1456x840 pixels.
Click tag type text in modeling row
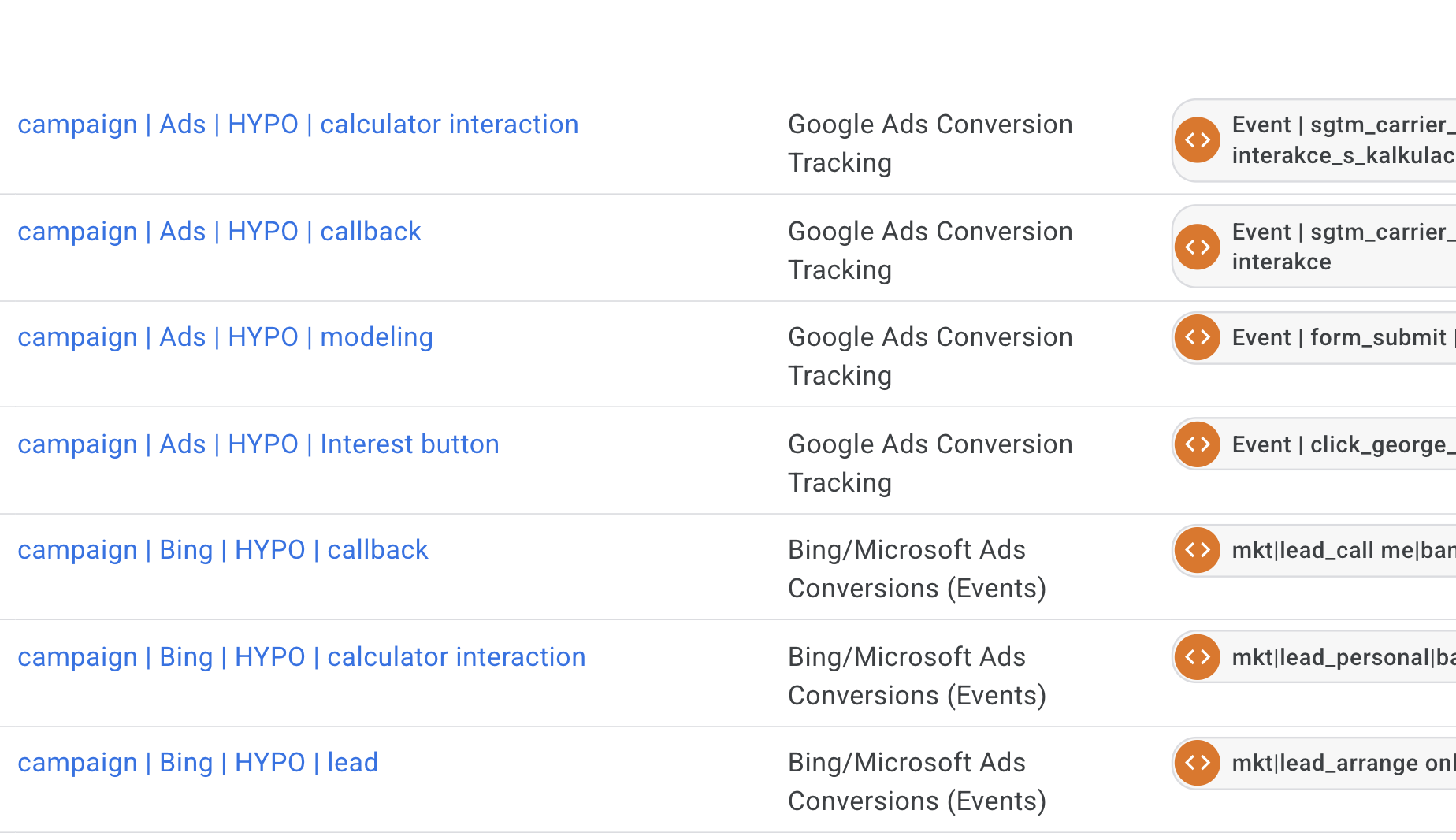[x=930, y=356]
